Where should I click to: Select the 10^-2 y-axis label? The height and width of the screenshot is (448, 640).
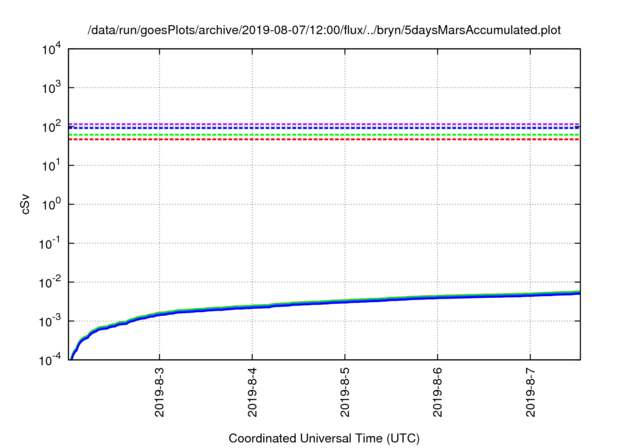coord(50,283)
